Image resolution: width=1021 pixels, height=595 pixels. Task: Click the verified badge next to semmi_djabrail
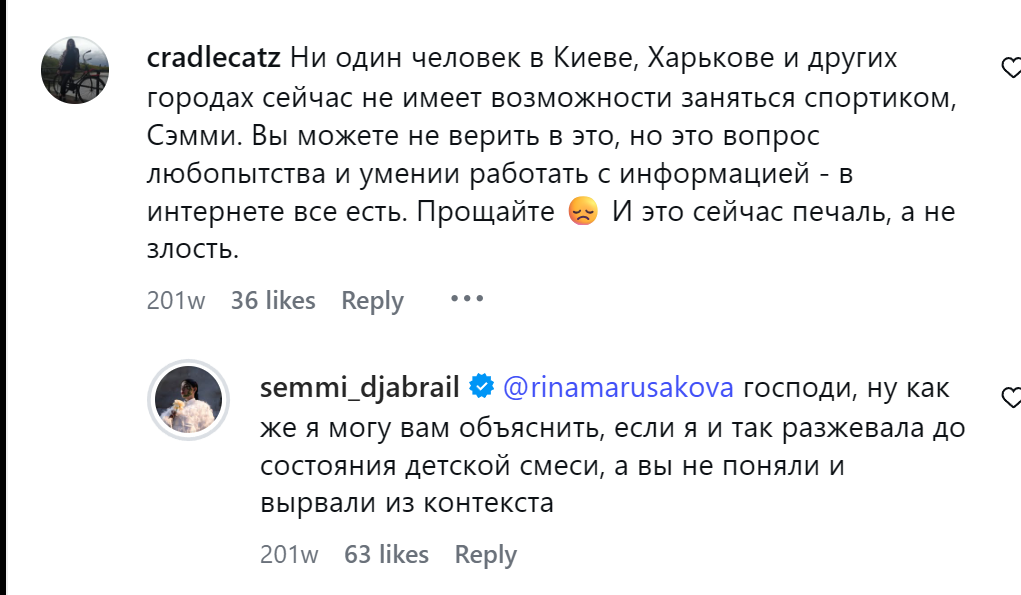point(481,387)
